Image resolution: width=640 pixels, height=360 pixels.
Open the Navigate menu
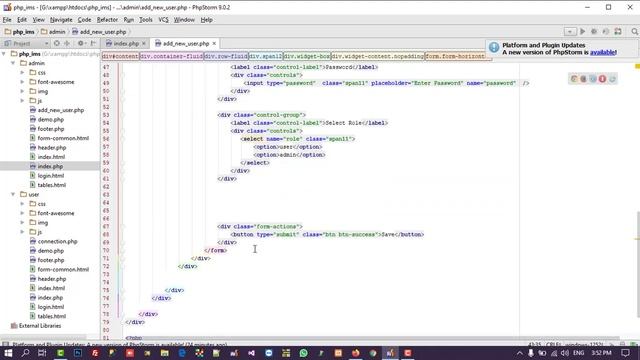click(61, 20)
